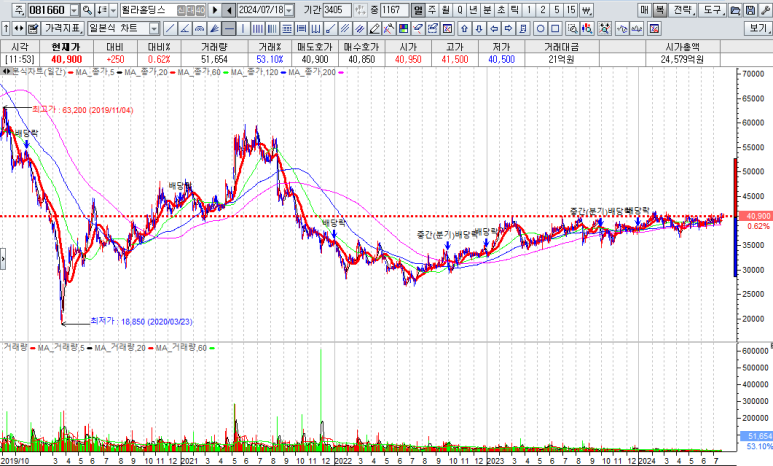Select the trend line drawing tool
Image resolution: width=773 pixels, height=466 pixels.
[x=171, y=29]
